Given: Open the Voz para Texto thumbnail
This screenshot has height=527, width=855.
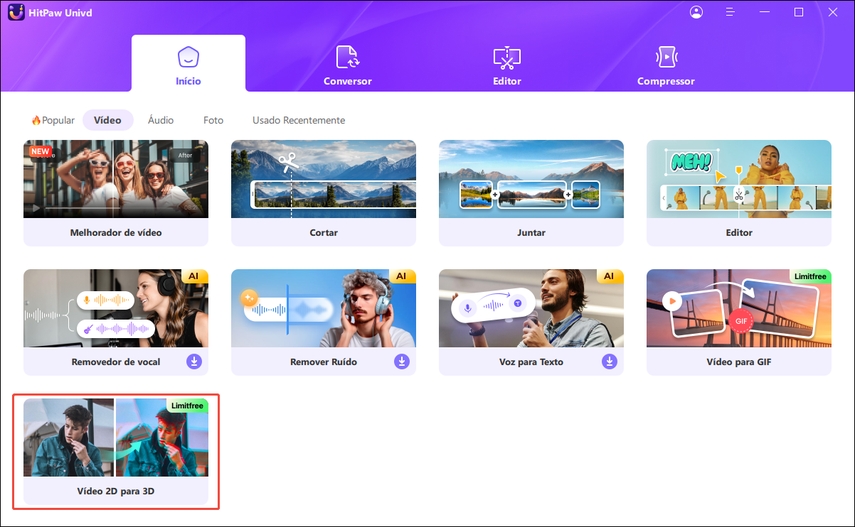Looking at the screenshot, I should click(531, 308).
